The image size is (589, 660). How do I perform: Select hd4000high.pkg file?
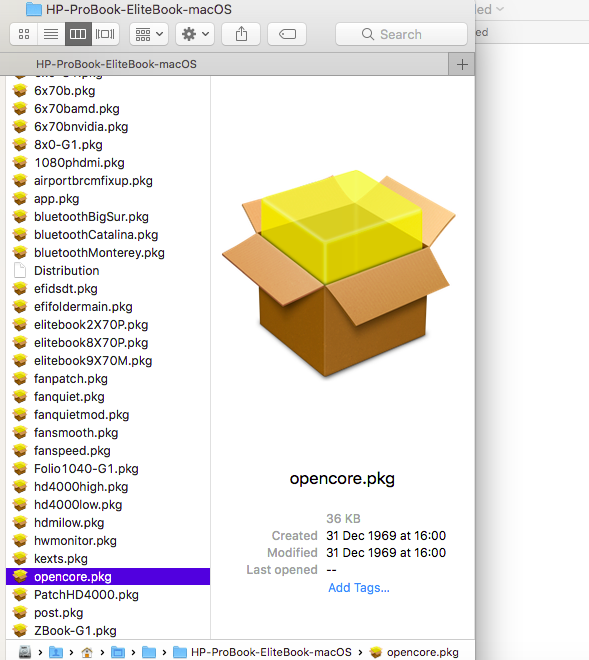[x=108, y=487]
